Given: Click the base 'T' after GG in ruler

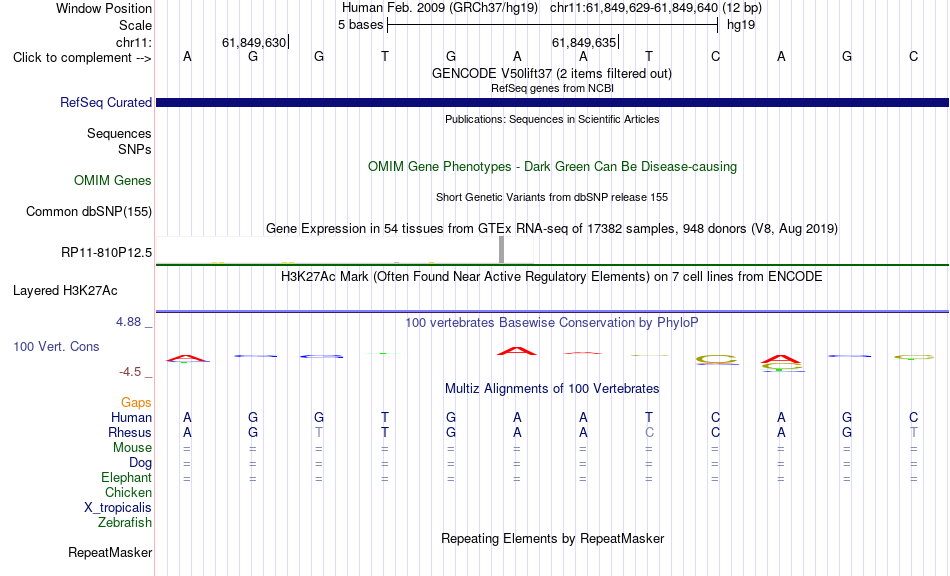Looking at the screenshot, I should click(x=385, y=56).
